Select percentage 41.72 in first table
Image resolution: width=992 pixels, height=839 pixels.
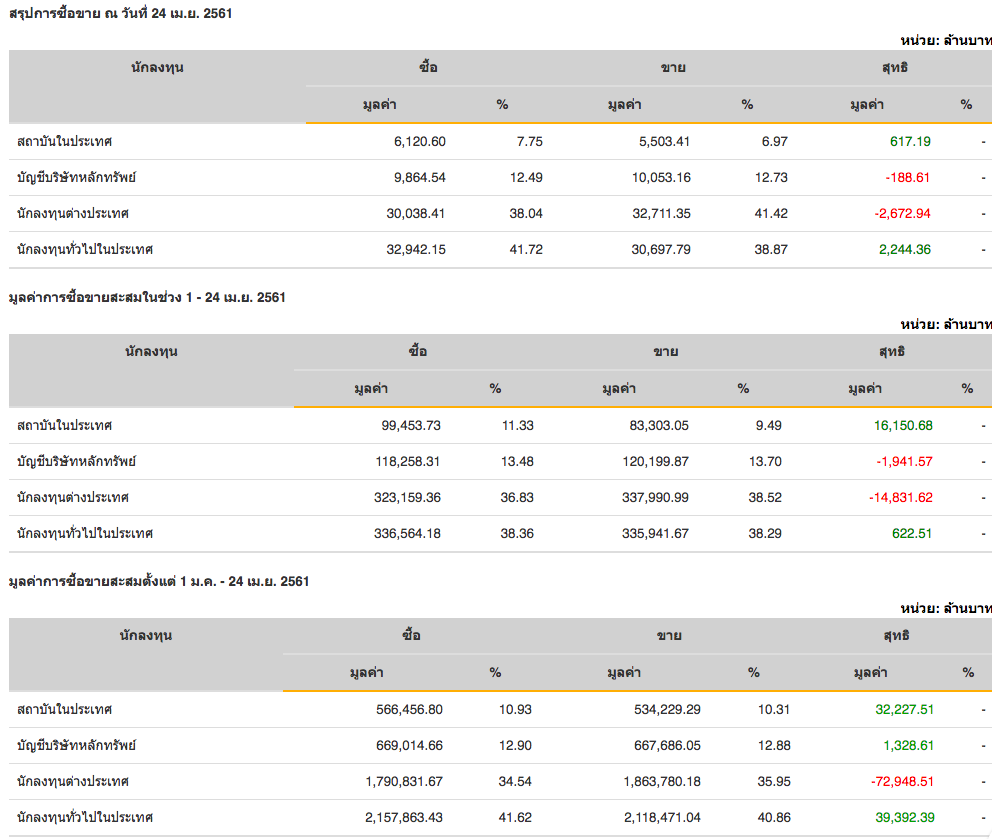click(x=526, y=250)
